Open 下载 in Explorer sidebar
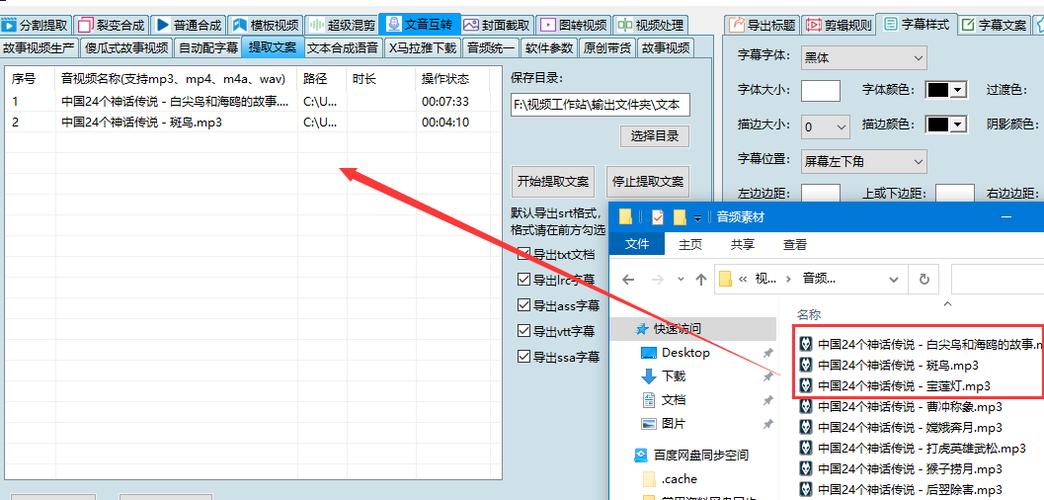Viewport: 1044px width, 500px height. pos(673,376)
